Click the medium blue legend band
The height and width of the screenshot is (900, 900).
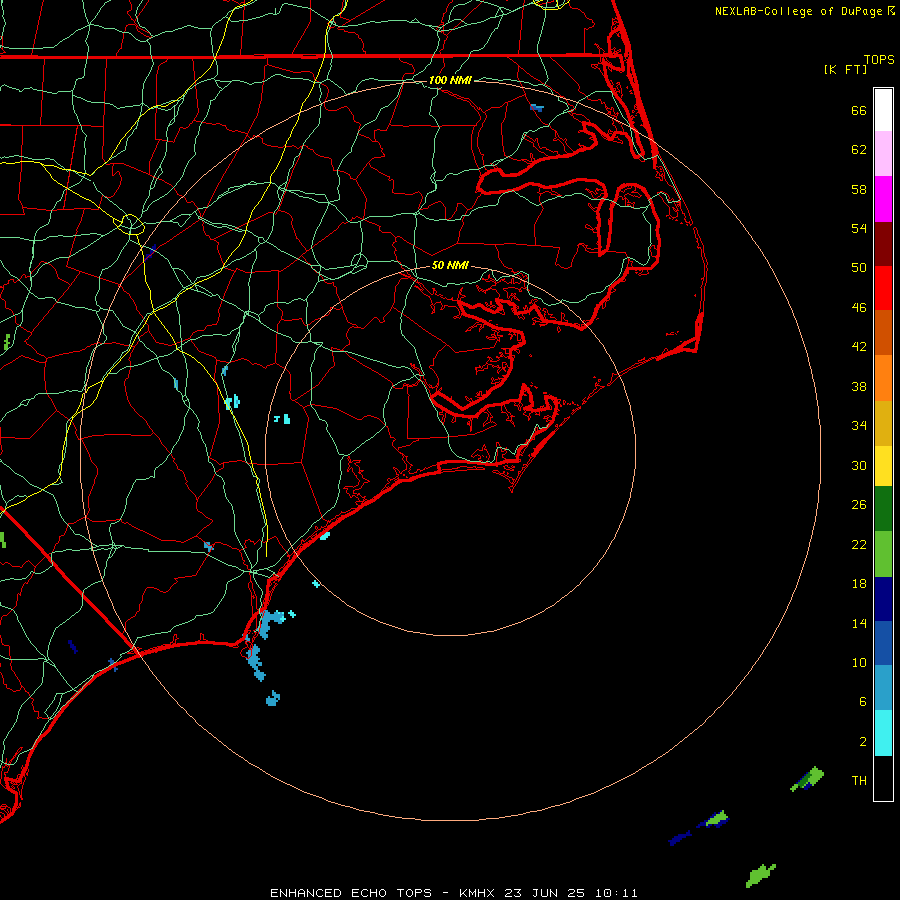click(883, 643)
